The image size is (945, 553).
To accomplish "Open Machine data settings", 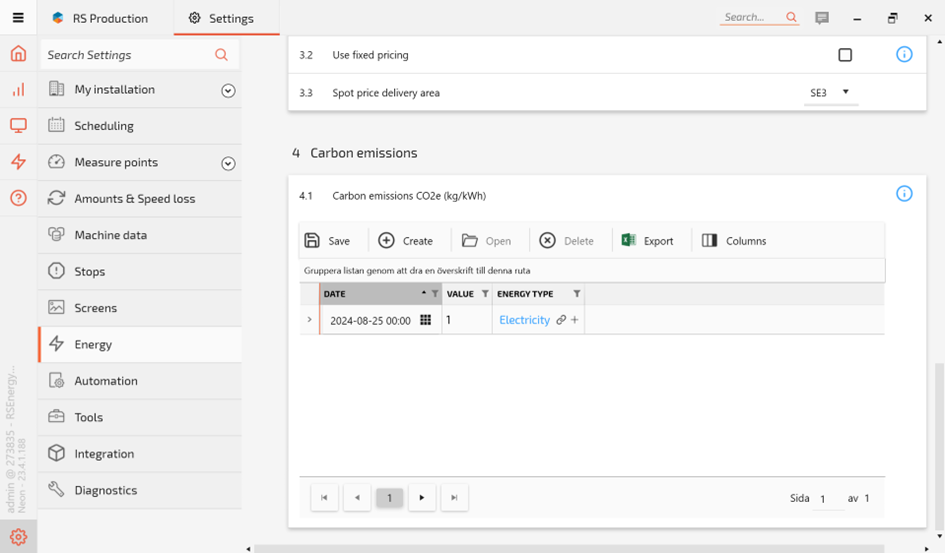I will coord(110,235).
